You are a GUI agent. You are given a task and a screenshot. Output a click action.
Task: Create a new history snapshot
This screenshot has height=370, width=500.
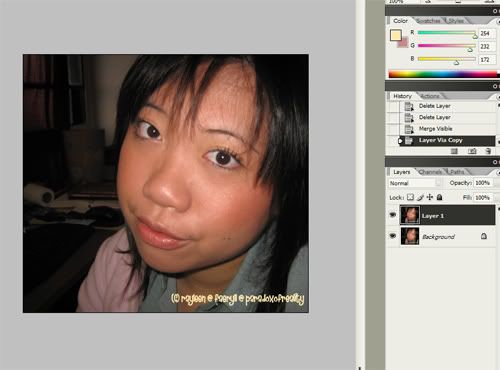[472, 151]
